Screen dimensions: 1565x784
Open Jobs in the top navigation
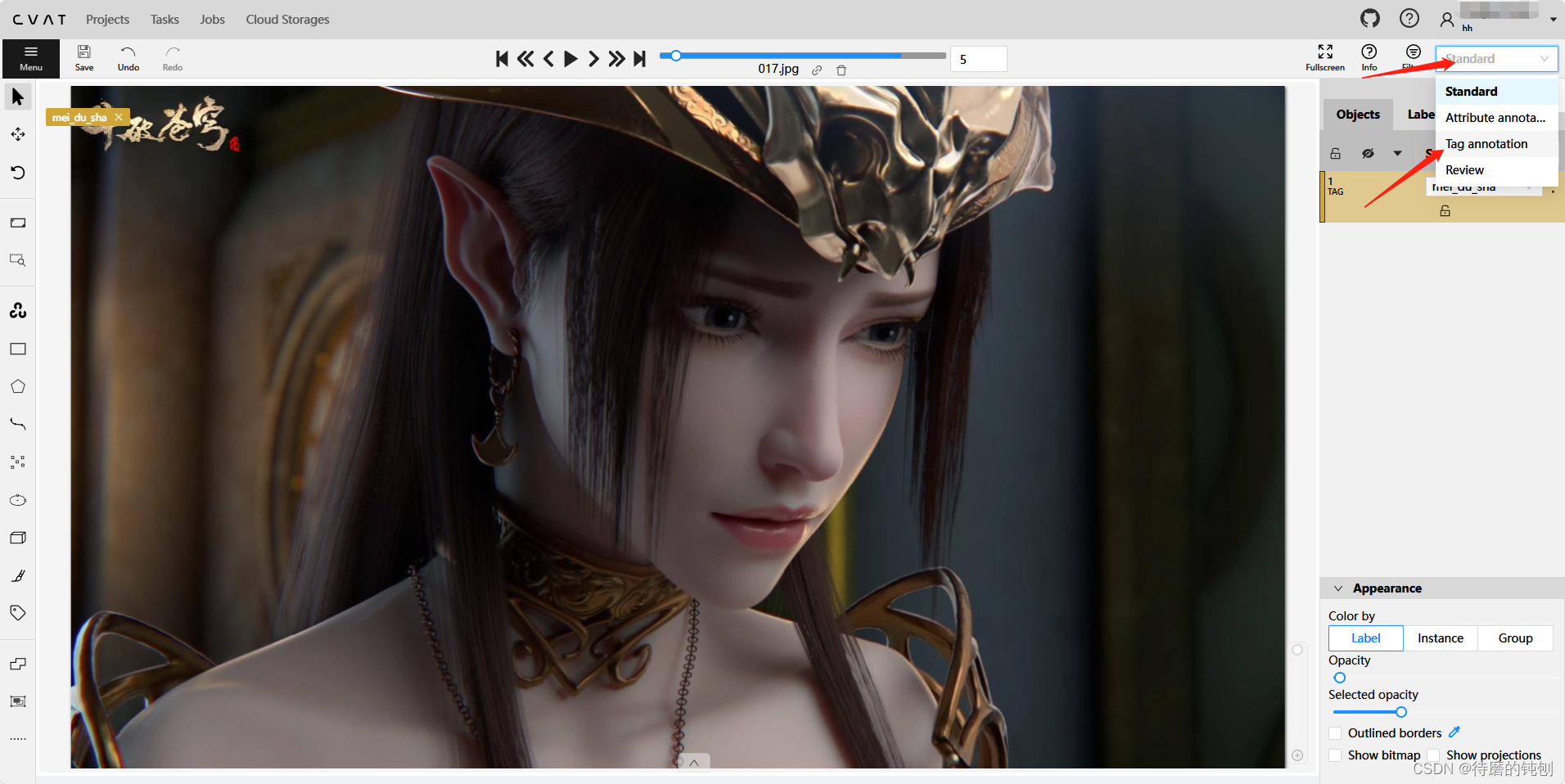(x=212, y=19)
